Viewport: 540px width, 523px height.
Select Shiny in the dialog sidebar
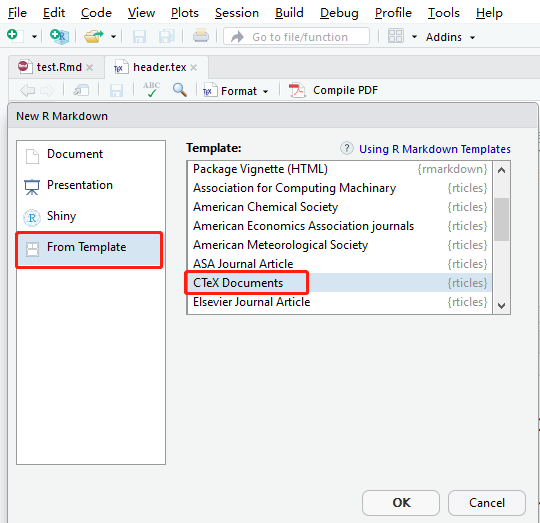click(91, 216)
